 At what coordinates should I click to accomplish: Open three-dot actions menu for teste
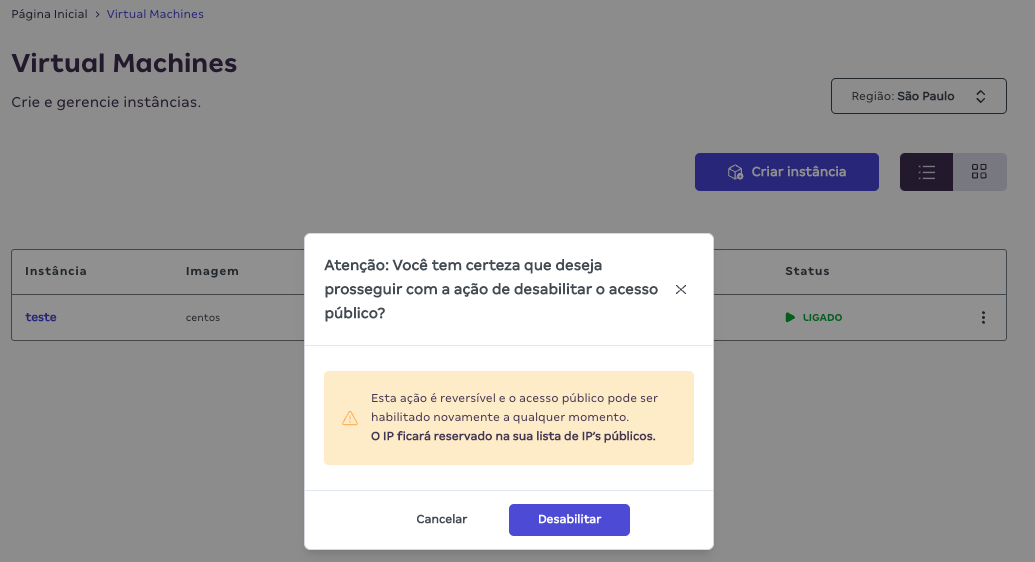click(983, 318)
